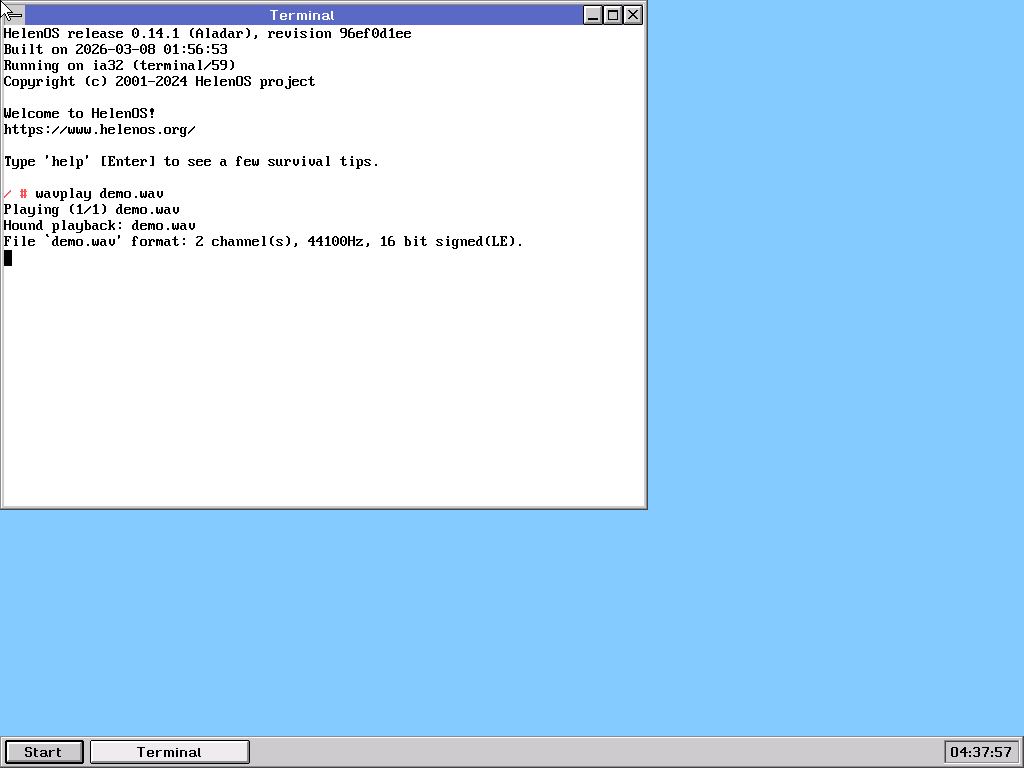This screenshot has height=768, width=1024.
Task: Click the 'Type help' survival tips line
Action: point(191,162)
